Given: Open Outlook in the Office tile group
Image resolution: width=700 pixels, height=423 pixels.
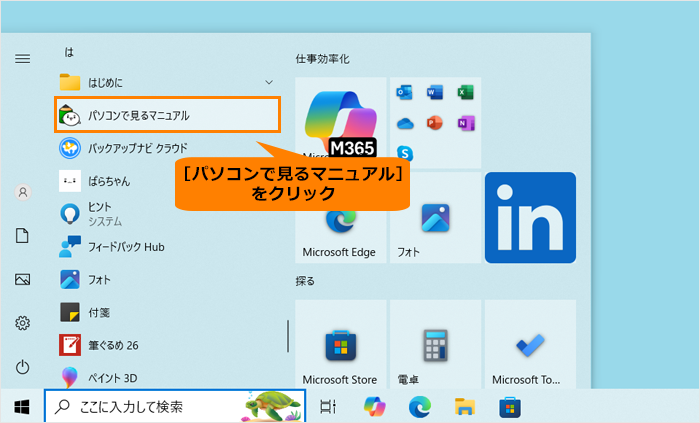Looking at the screenshot, I should coord(404,92).
